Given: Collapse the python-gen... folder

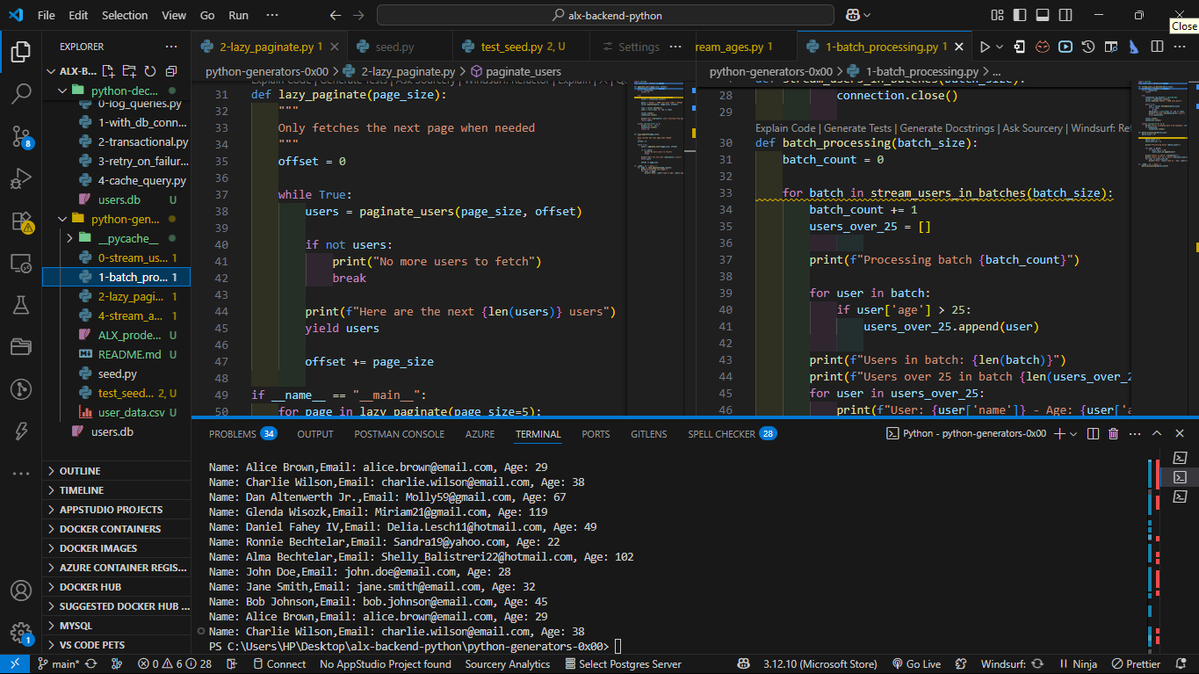Looking at the screenshot, I should click(116, 219).
